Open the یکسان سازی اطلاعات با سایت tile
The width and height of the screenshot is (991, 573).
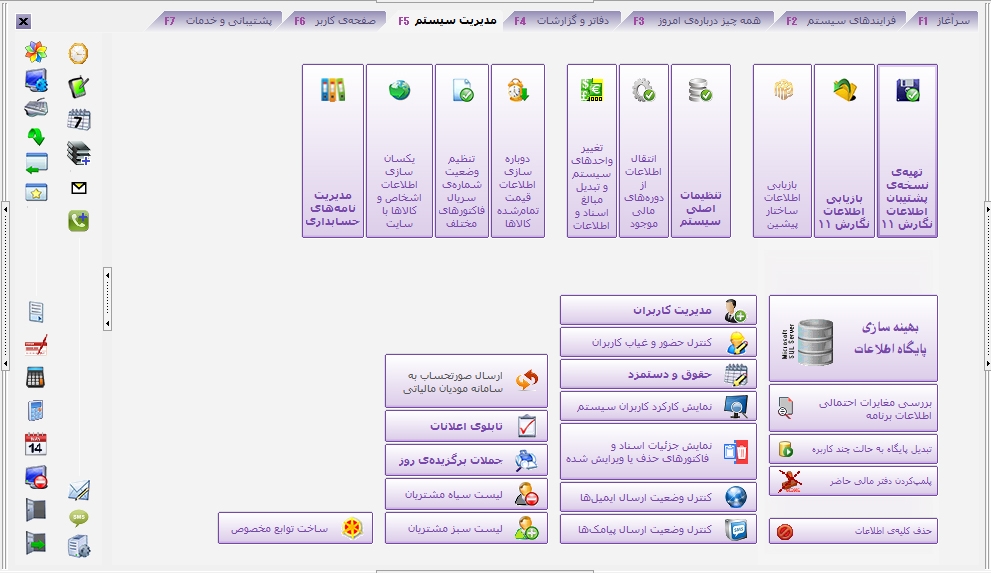click(x=399, y=151)
